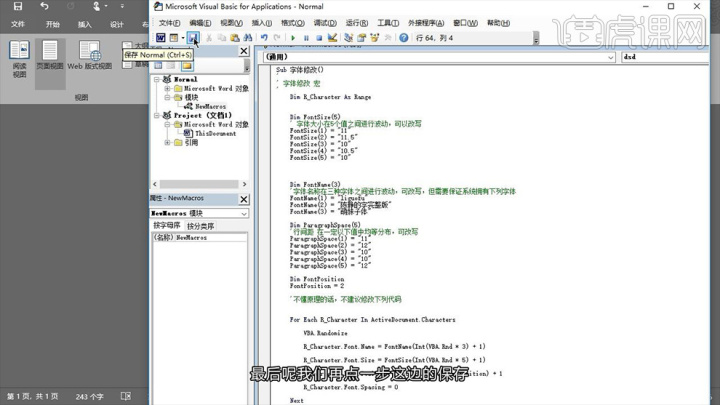
Task: Undo last edit in VBA editor toolbar
Action: coord(264,38)
